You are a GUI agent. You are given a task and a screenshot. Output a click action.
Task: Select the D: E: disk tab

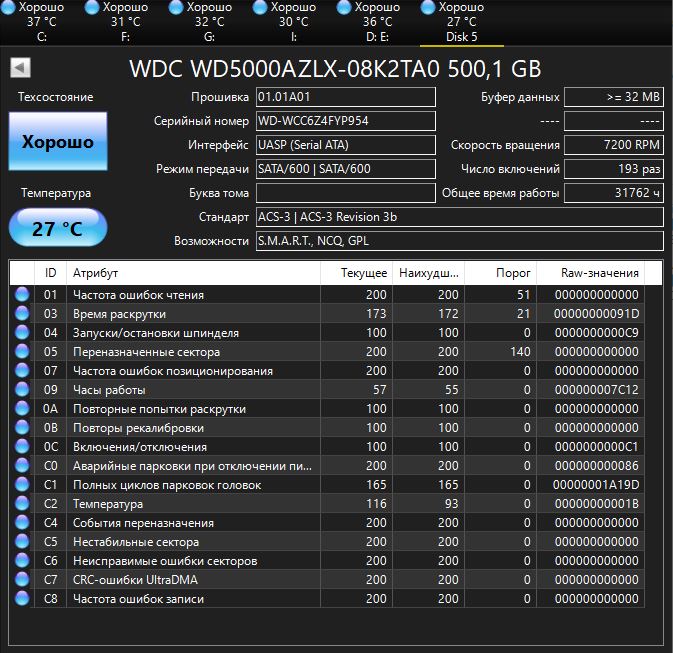coord(377,22)
